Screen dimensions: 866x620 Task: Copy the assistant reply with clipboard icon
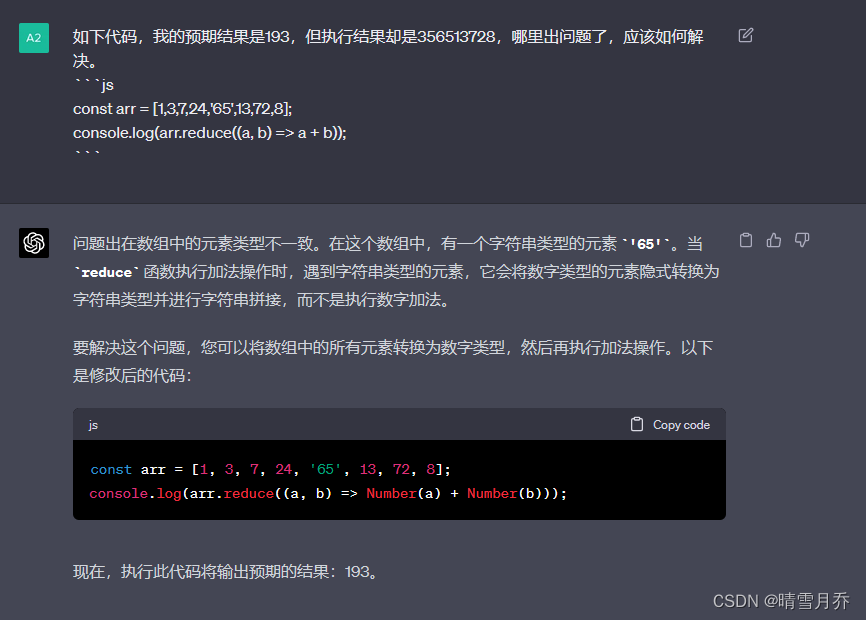(746, 240)
